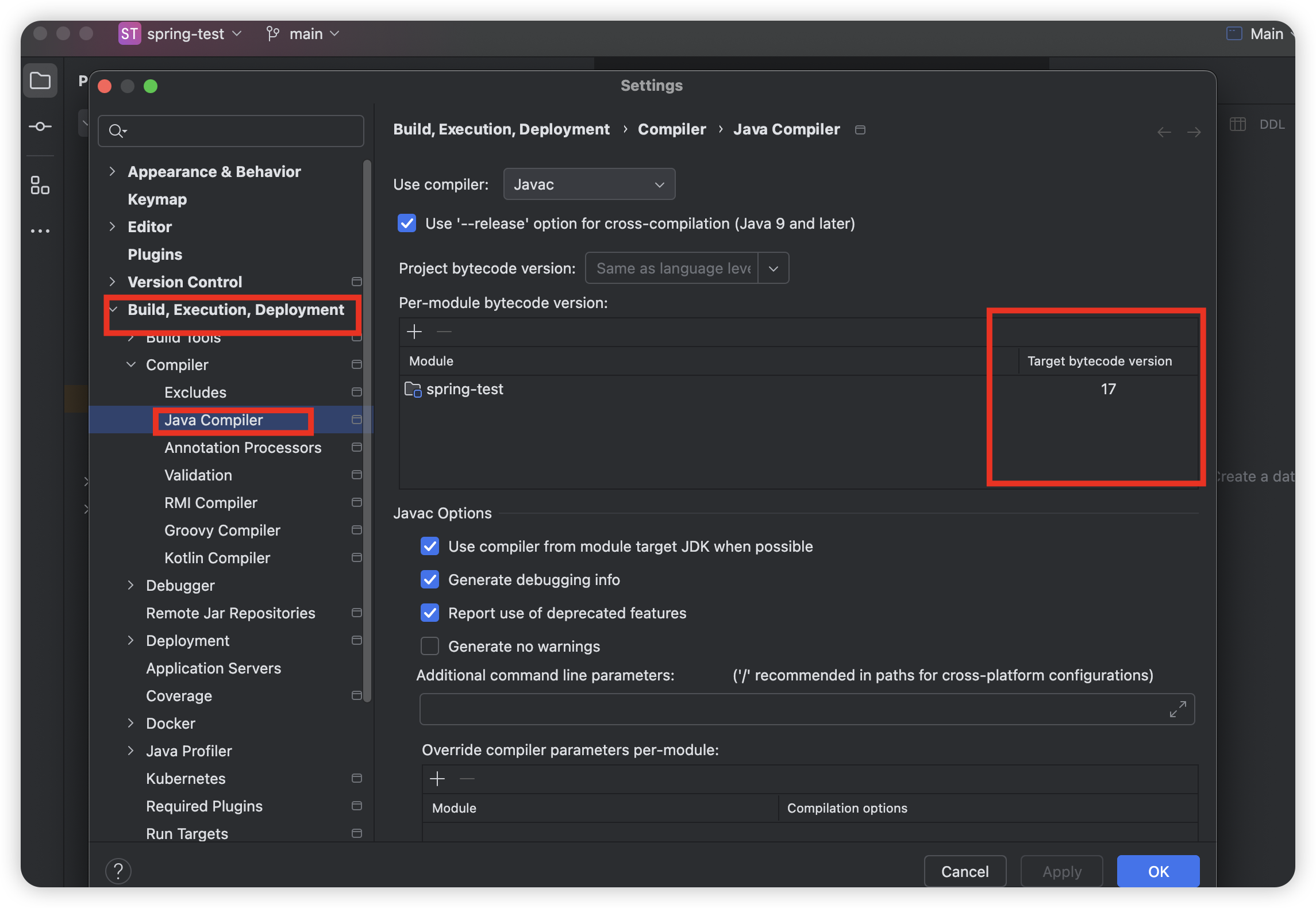
Task: Click the Cancel button
Action: (964, 871)
